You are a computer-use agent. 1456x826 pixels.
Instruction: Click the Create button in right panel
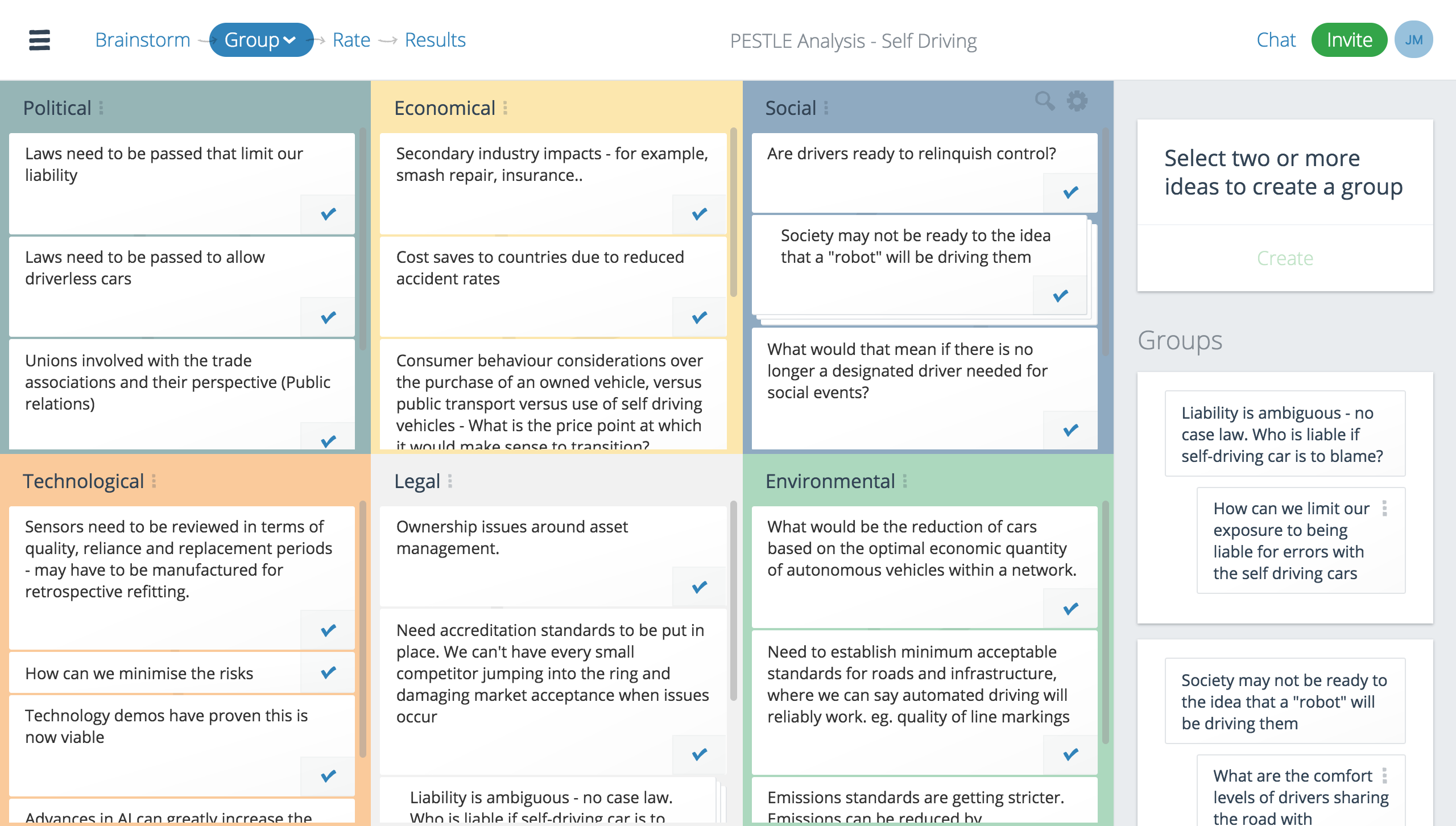1285,258
